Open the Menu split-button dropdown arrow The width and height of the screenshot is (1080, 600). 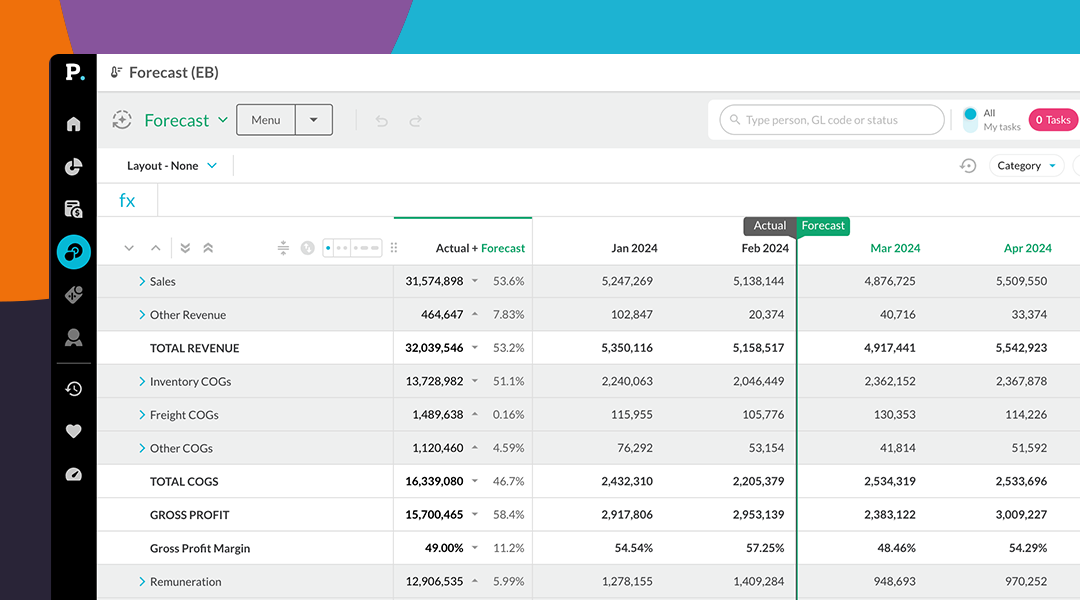pos(314,120)
